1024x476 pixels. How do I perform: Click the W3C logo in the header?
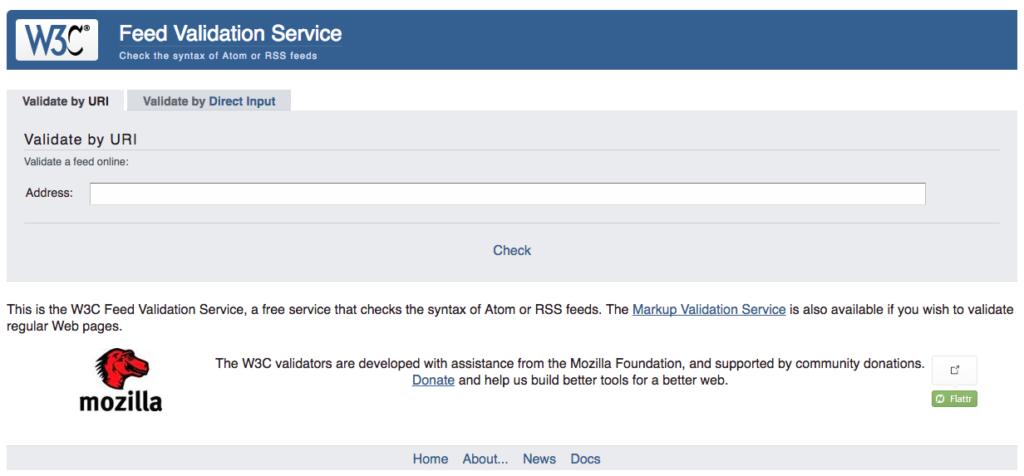click(57, 39)
